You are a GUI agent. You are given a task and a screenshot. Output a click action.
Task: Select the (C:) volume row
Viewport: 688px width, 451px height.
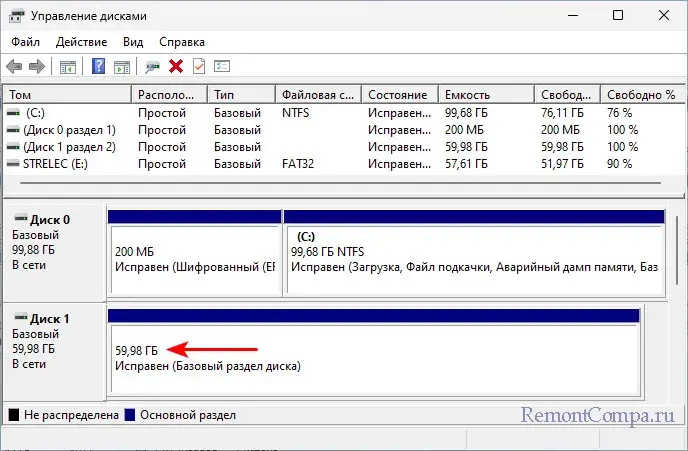click(x=344, y=113)
